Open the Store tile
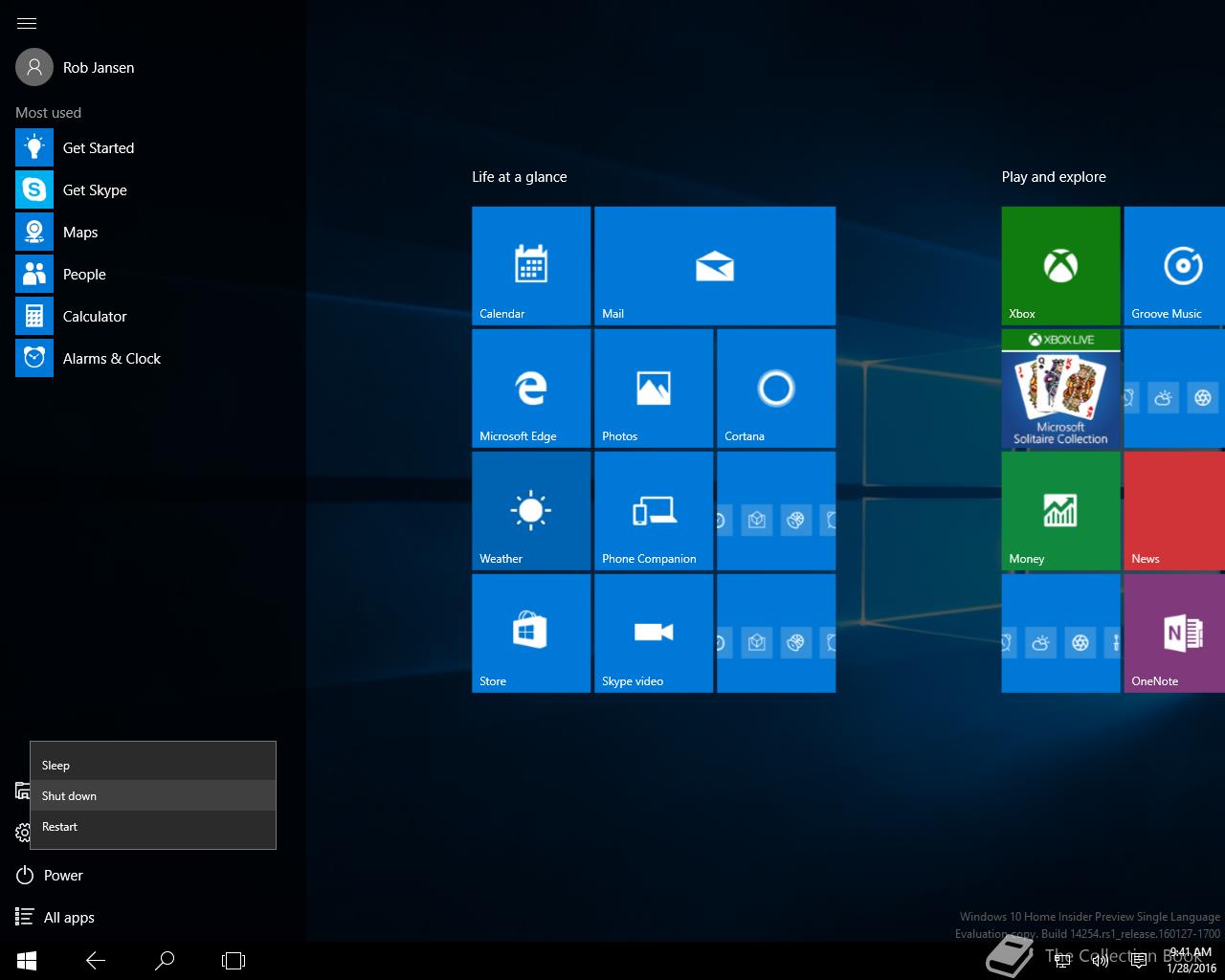 point(531,634)
